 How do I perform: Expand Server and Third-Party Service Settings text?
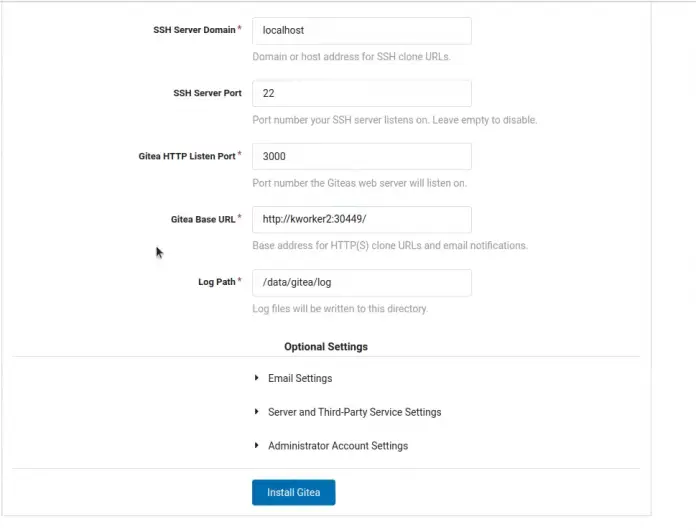click(x=354, y=412)
